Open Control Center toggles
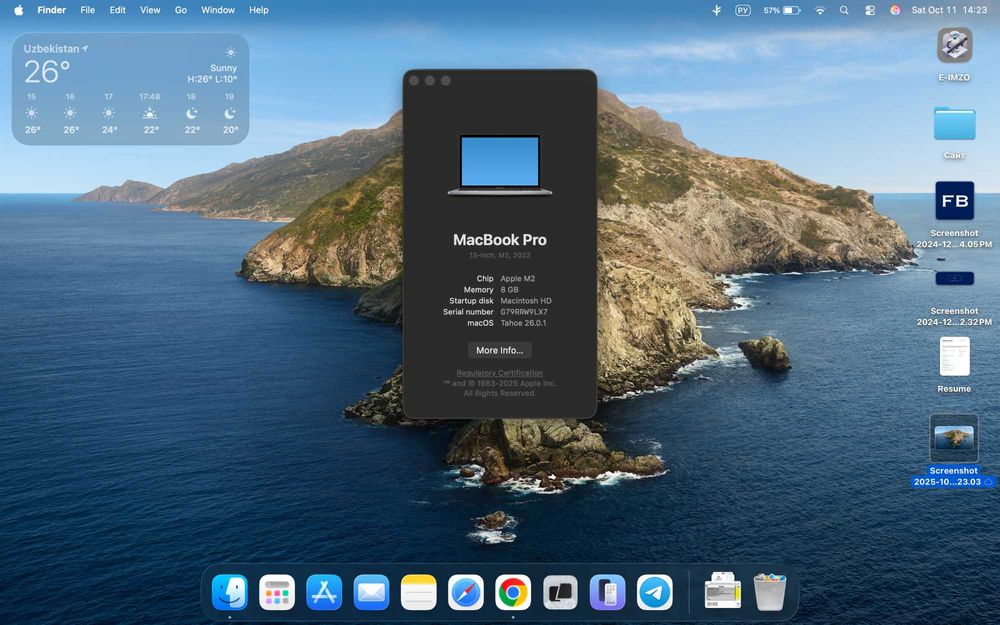 tap(870, 10)
